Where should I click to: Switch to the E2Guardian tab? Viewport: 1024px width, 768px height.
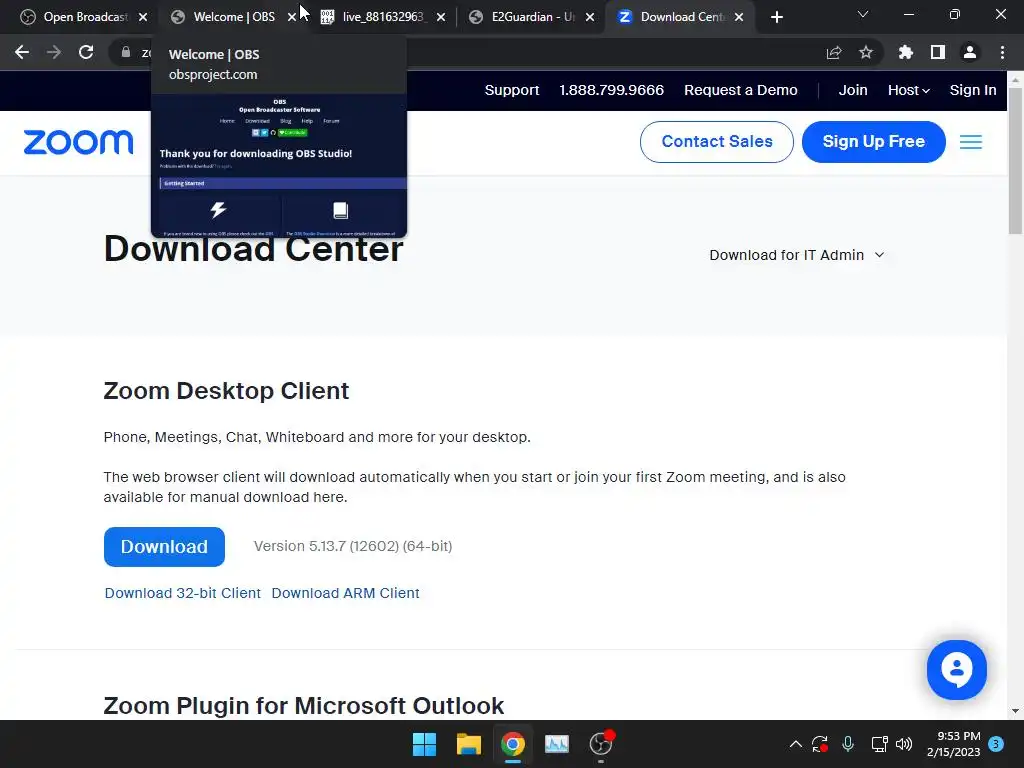pos(532,17)
